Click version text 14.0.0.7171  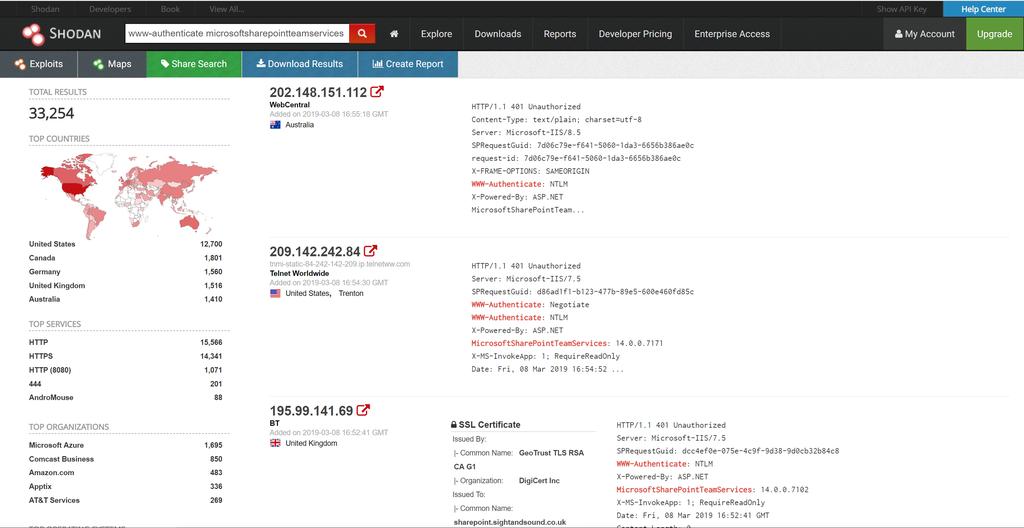coord(639,343)
